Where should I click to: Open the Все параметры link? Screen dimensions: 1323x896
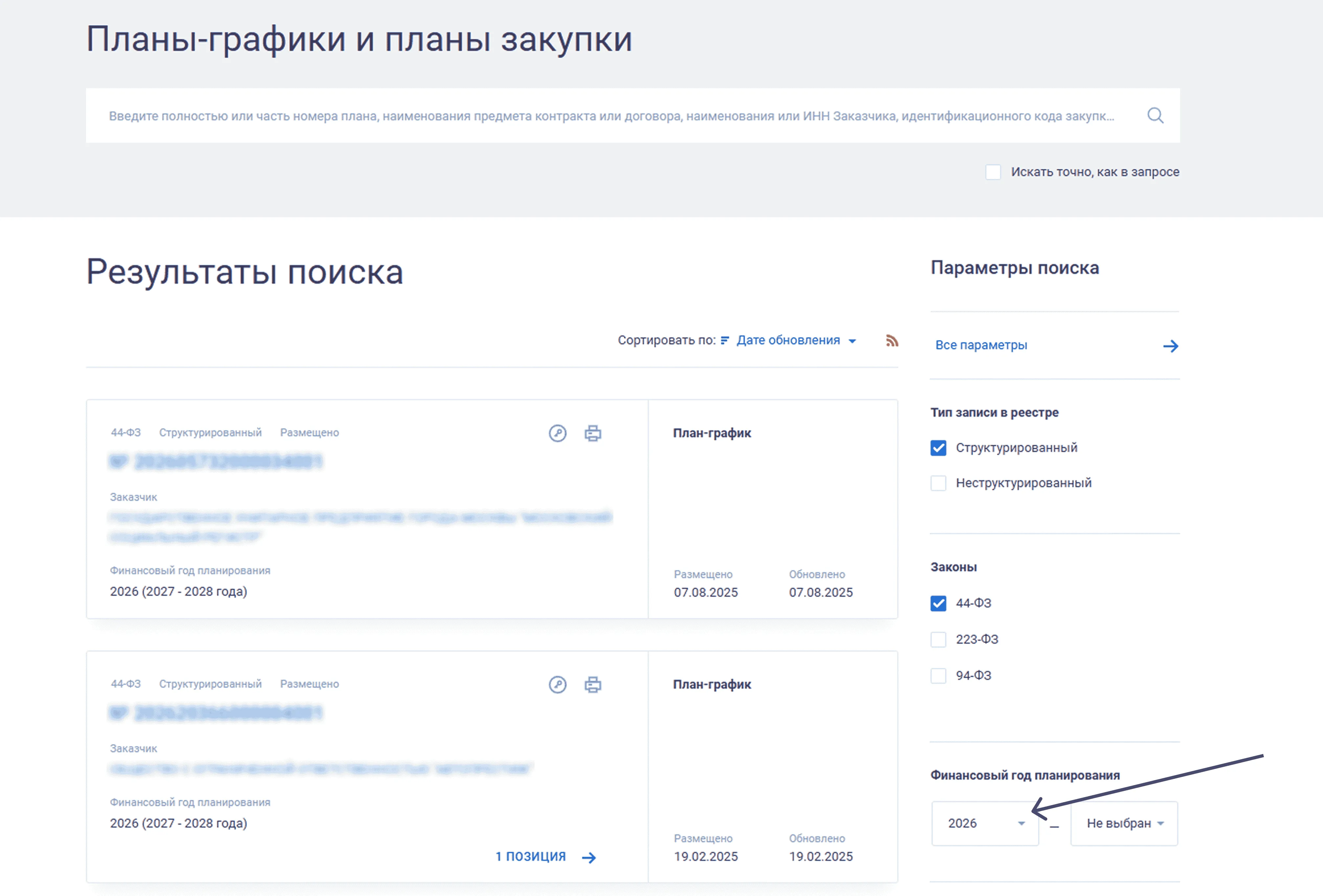pos(981,345)
